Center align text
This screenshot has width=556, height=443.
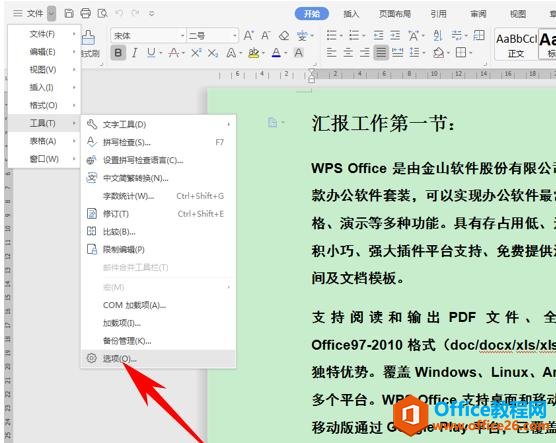[x=348, y=53]
